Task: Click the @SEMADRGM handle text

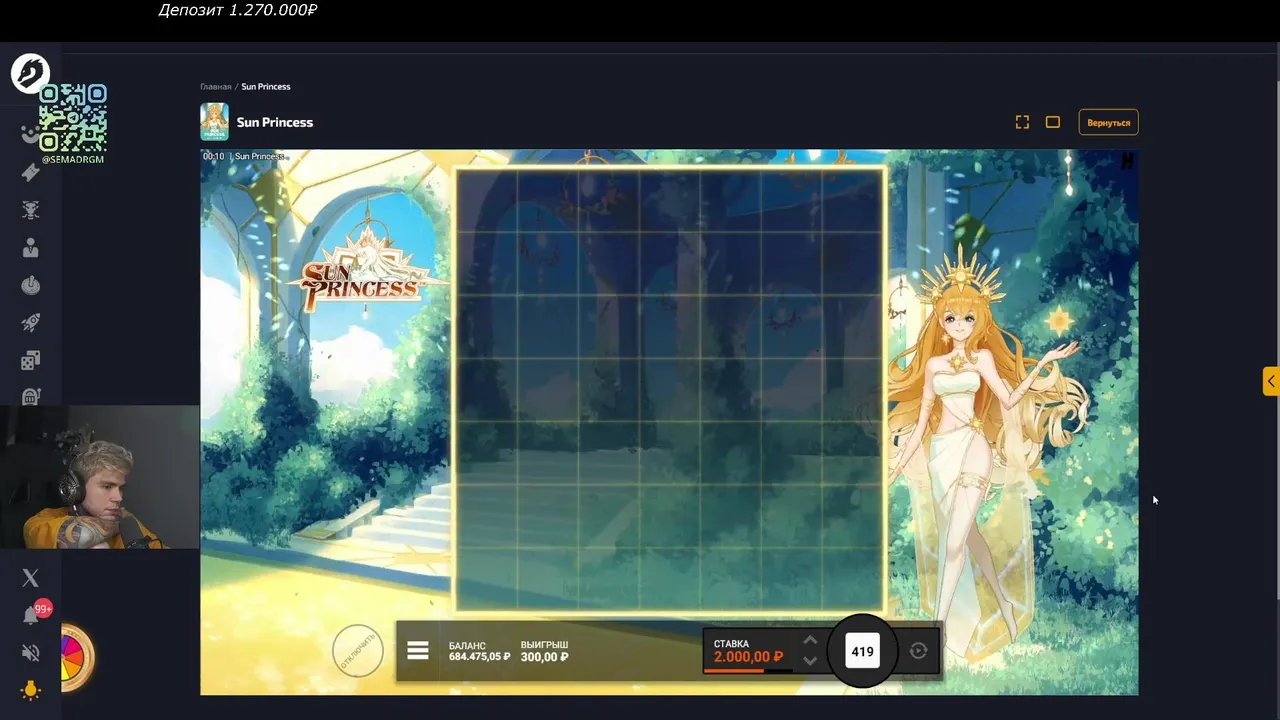Action: tap(73, 159)
